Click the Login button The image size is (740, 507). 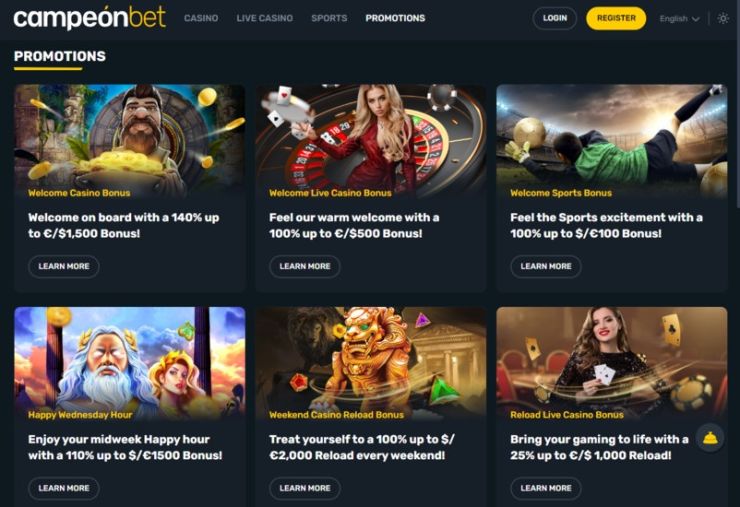[x=555, y=18]
